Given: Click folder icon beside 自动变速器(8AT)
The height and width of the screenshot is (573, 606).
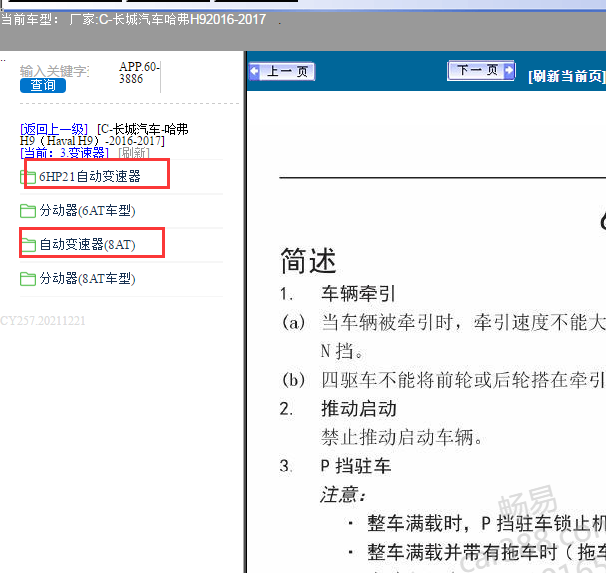Looking at the screenshot, I should pyautogui.click(x=28, y=245).
